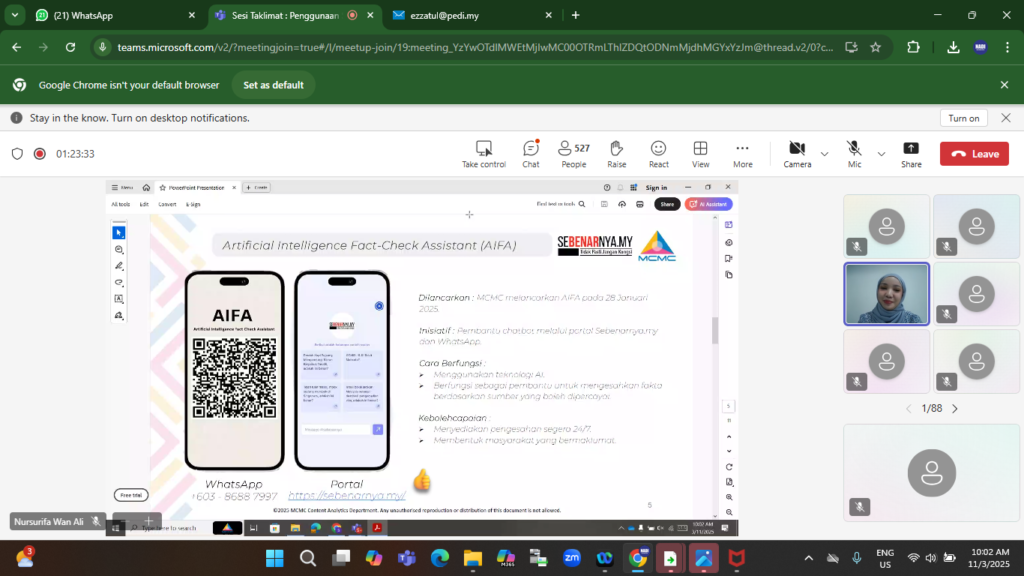Show the People list with 527 participants
Image resolution: width=1024 pixels, height=576 pixels.
(x=574, y=154)
